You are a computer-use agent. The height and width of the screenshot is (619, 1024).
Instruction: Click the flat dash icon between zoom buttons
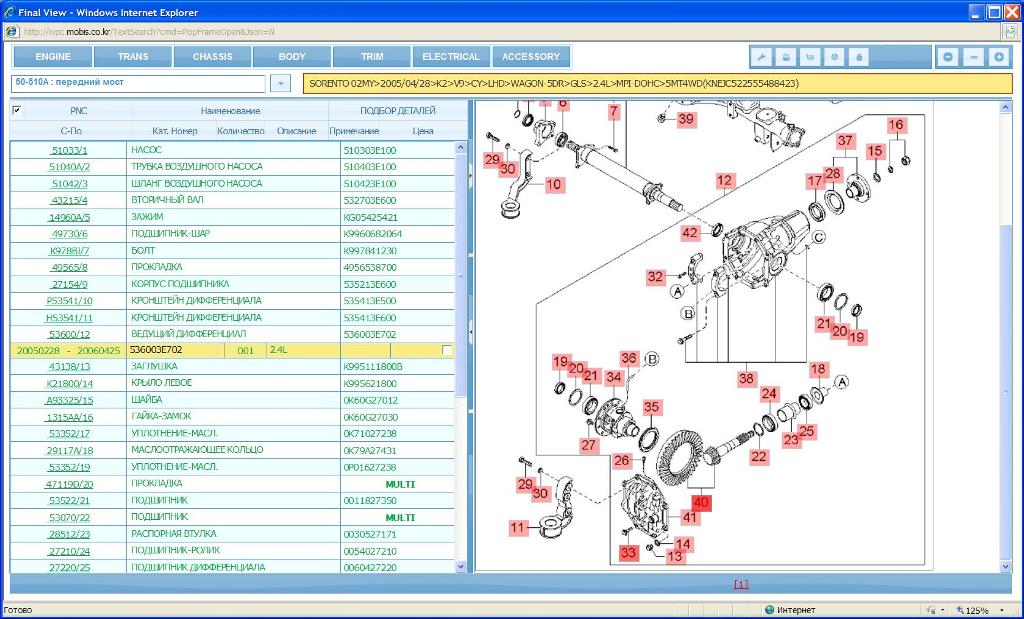(973, 57)
